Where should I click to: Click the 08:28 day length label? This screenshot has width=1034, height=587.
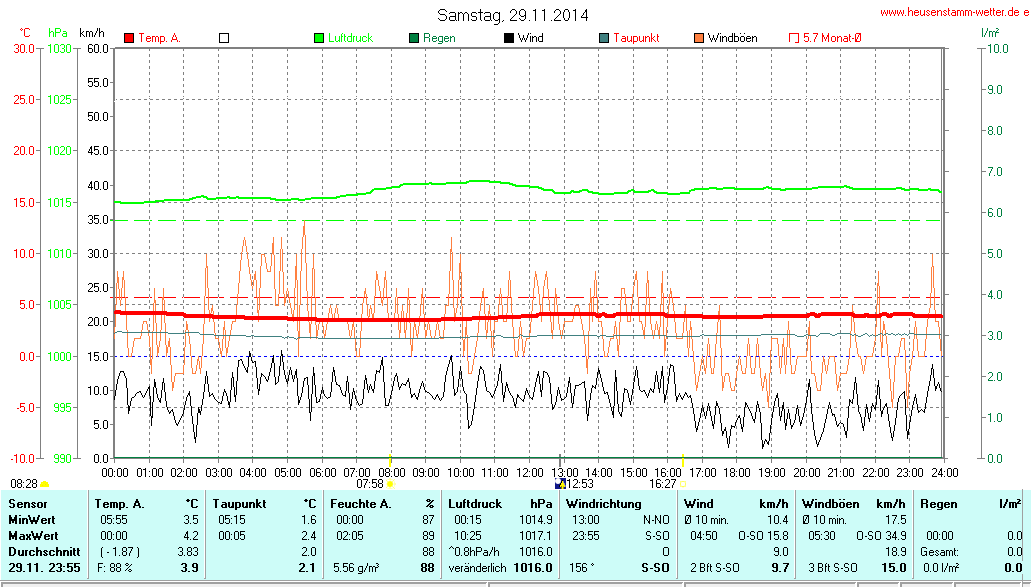tap(24, 484)
